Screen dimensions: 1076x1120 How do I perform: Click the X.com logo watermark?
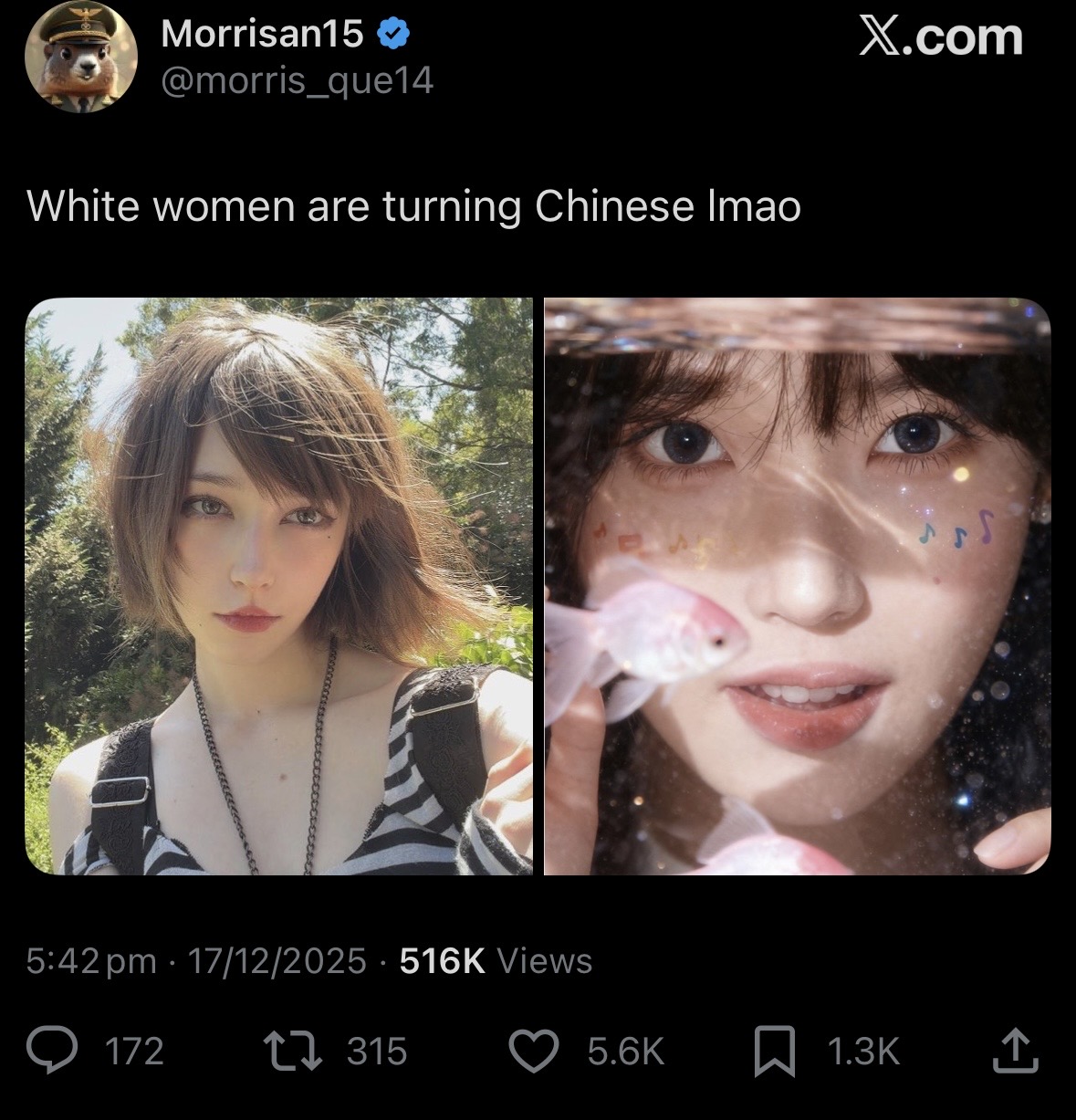tap(941, 37)
